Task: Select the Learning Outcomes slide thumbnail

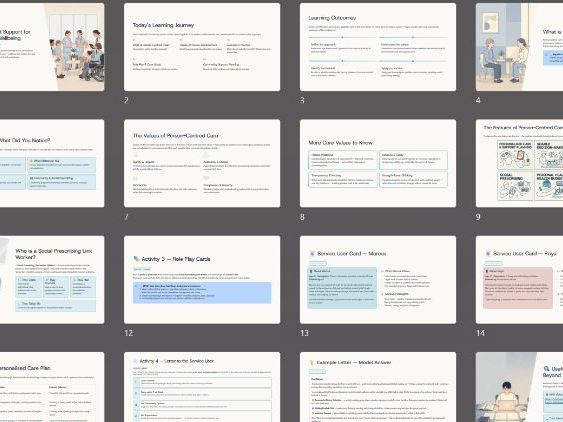Action: point(378,47)
